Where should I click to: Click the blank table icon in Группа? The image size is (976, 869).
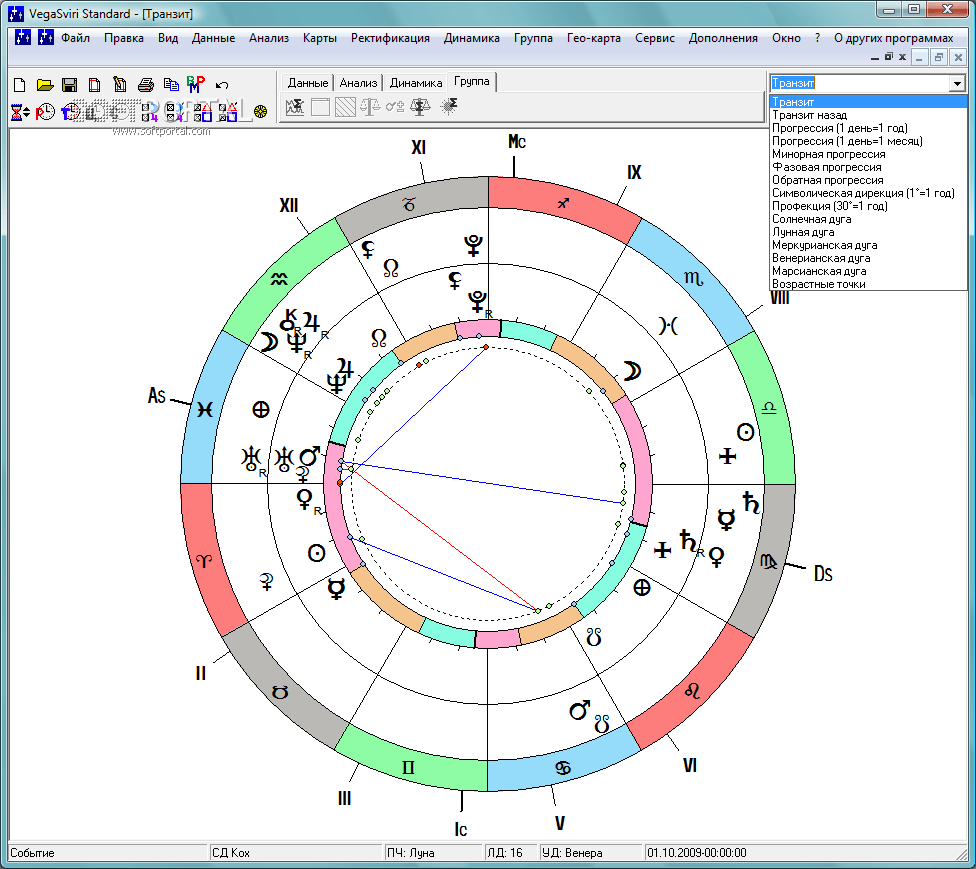[x=320, y=107]
